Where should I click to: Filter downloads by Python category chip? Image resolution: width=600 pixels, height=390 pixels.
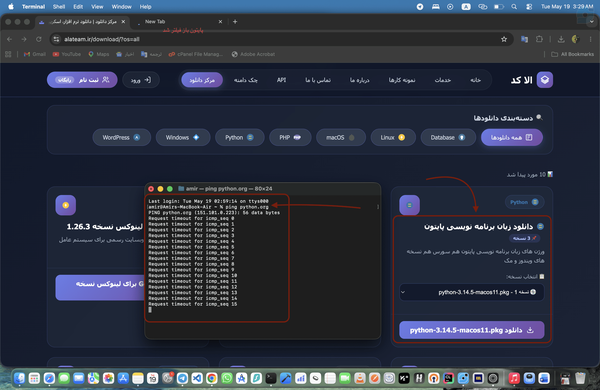[240, 137]
